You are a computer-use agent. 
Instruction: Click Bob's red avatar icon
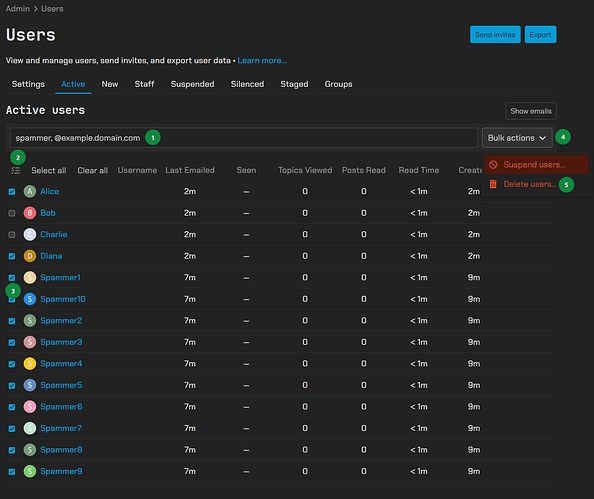30,213
